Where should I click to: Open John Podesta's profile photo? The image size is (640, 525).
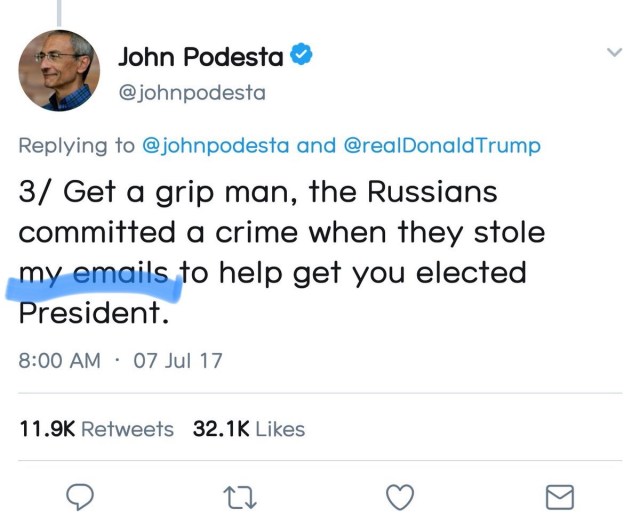[59, 70]
